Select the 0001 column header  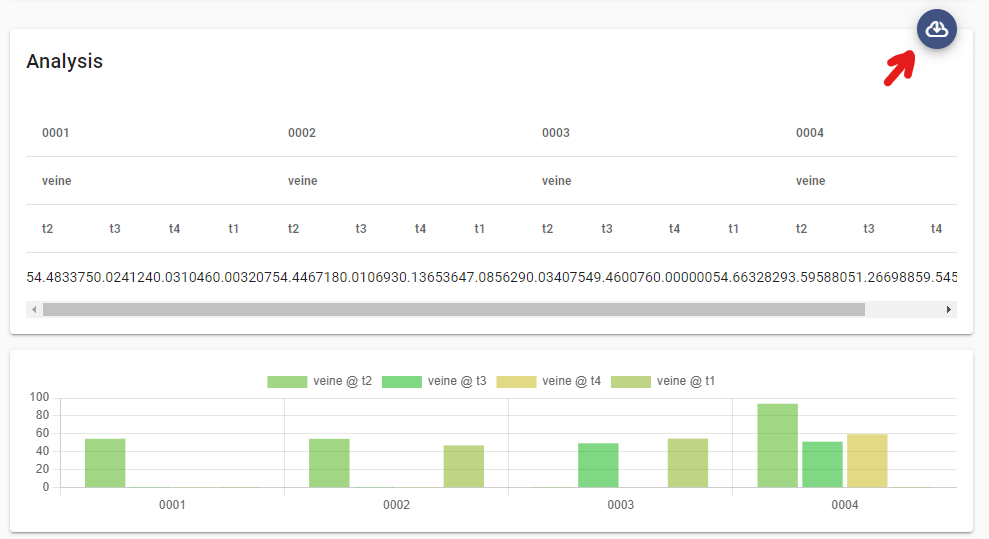tap(55, 133)
